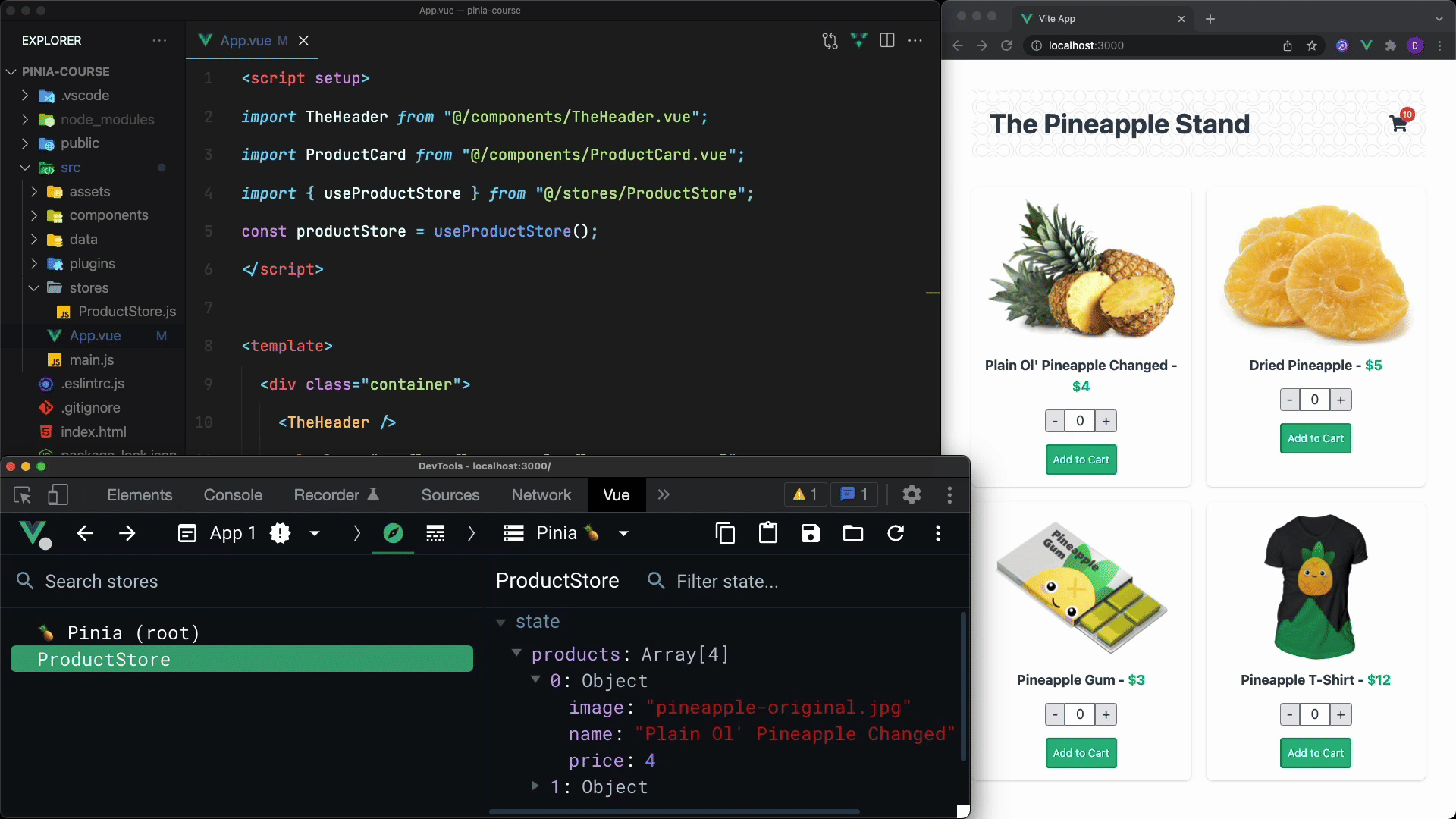Screen dimensions: 1456x819
Task: Add Pineapple Gum to cart
Action: pos(1081,753)
